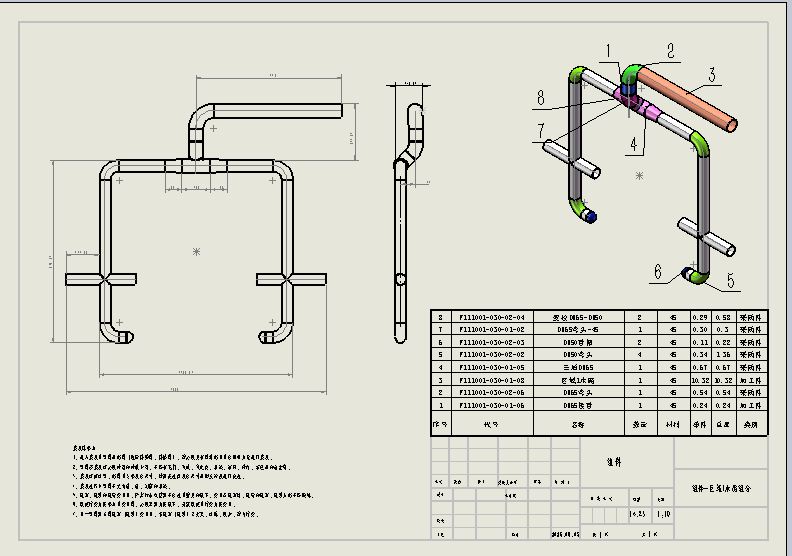Image resolution: width=792 pixels, height=556 pixels.
Task: Select part code F111001-030-02-02 in the parts table
Action: [491, 355]
